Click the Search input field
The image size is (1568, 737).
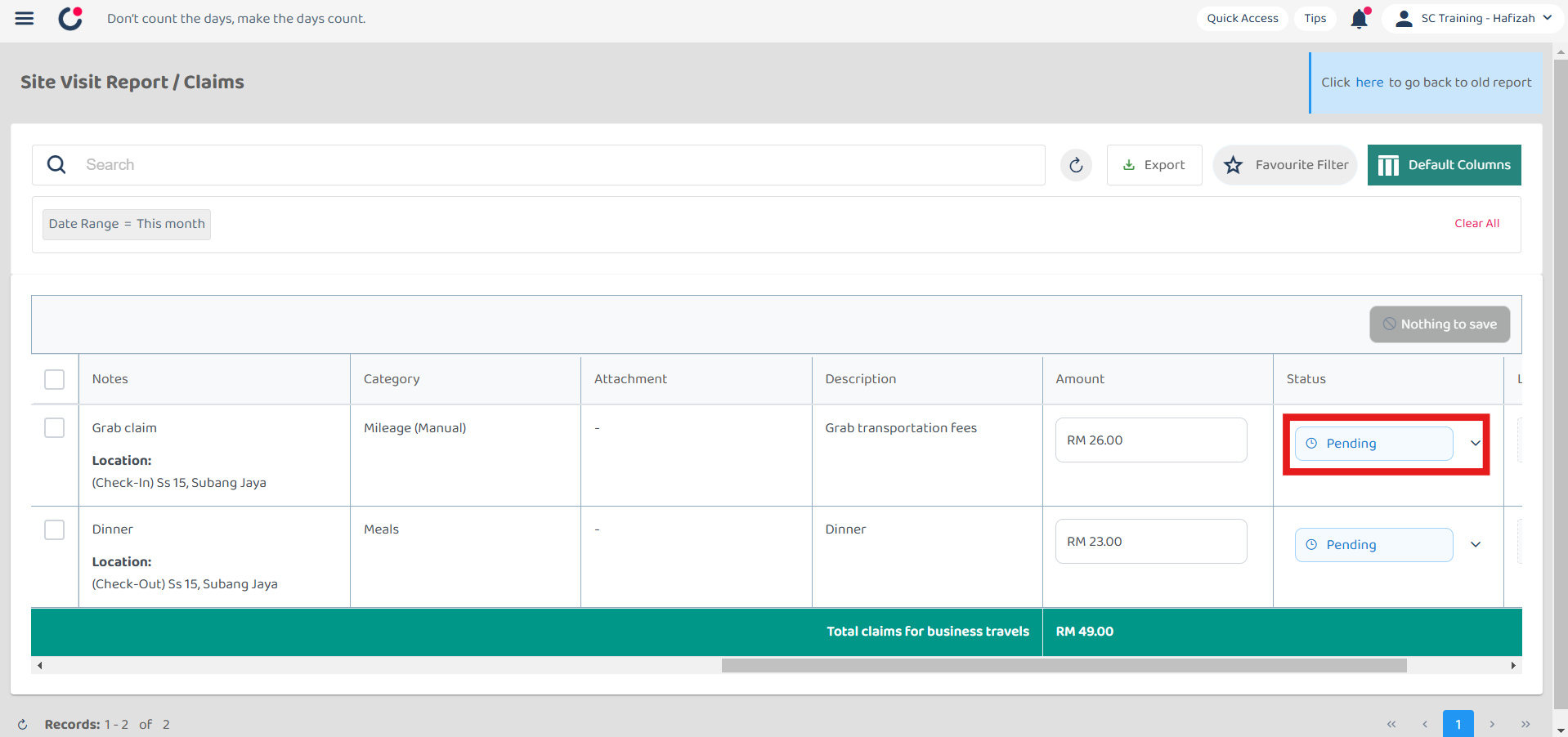coord(539,165)
